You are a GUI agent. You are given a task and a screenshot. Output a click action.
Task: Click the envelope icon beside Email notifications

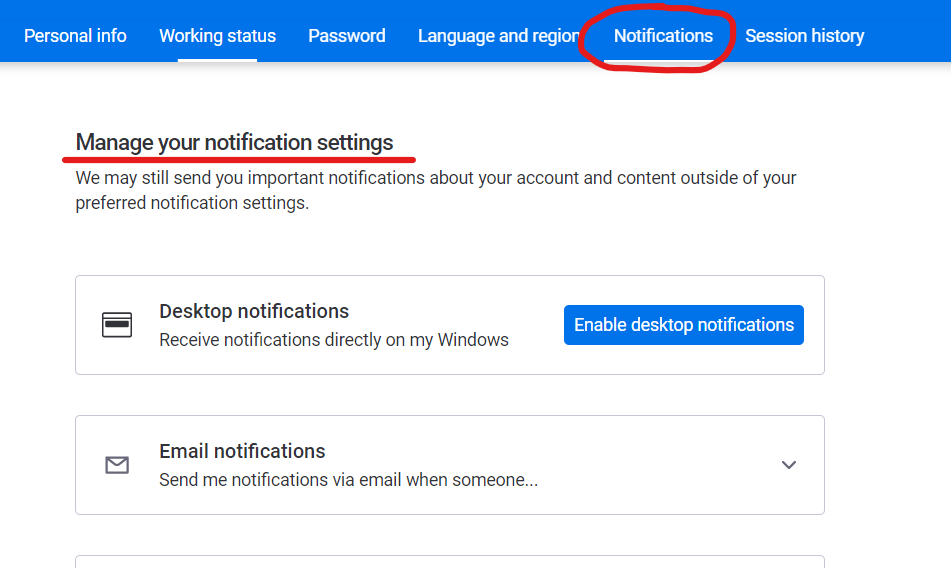pyautogui.click(x=117, y=465)
